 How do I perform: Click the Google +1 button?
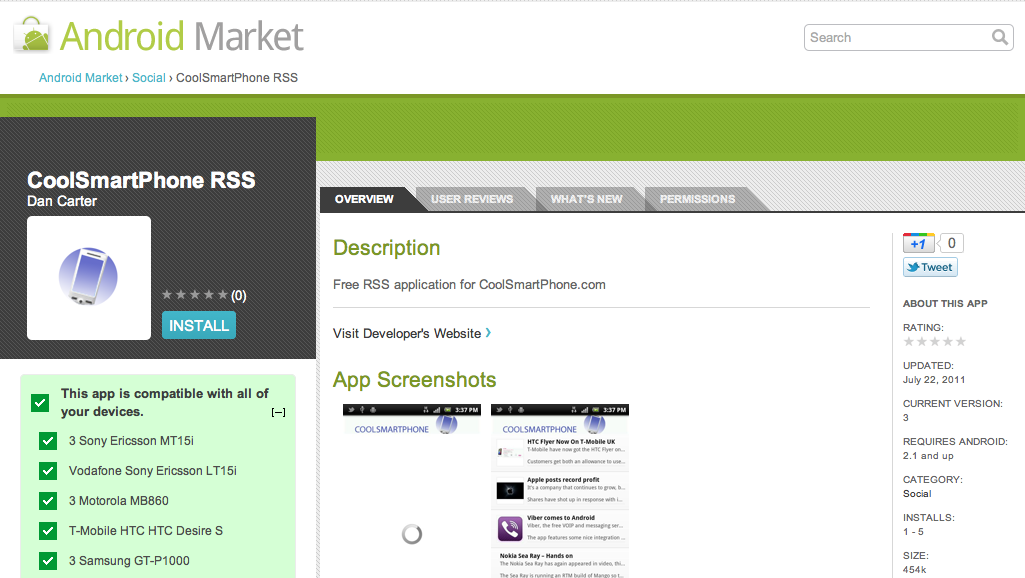918,243
